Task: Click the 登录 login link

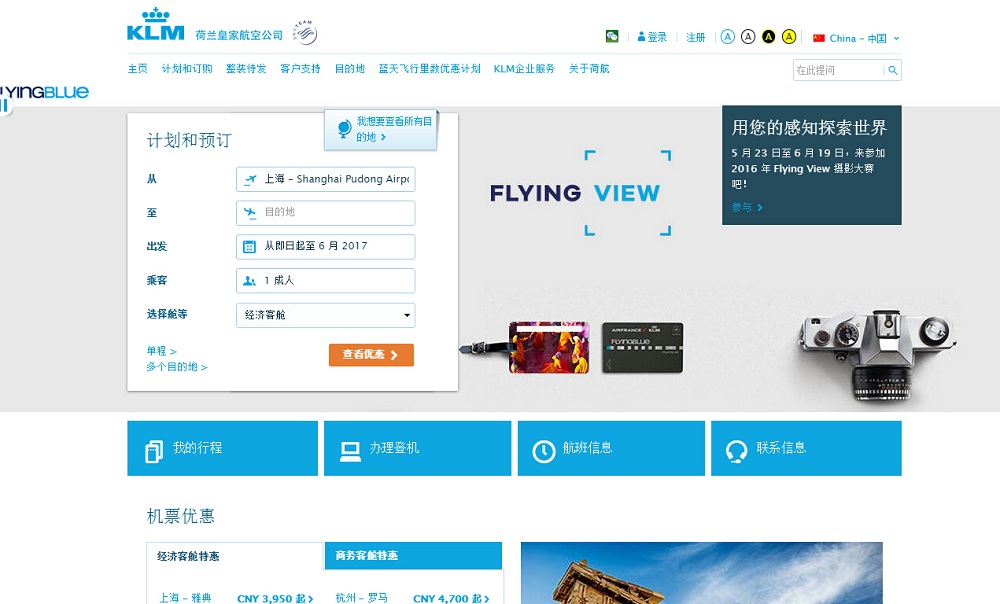Action: [657, 37]
